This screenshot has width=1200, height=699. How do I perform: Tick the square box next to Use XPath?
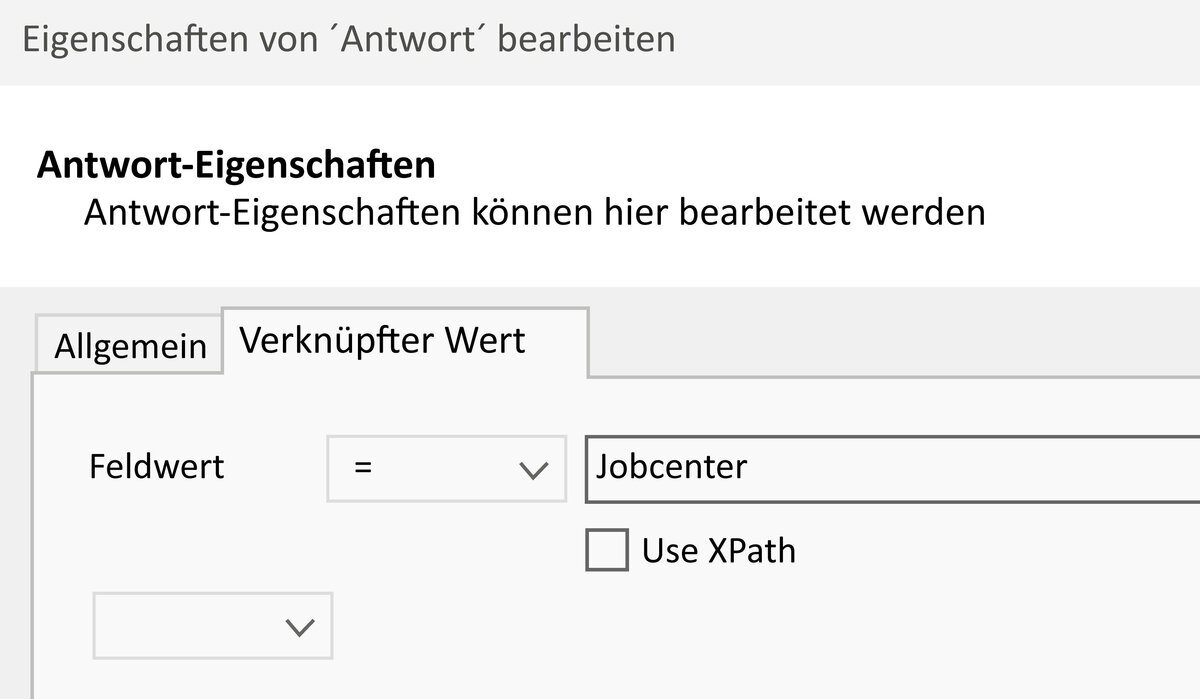point(607,551)
